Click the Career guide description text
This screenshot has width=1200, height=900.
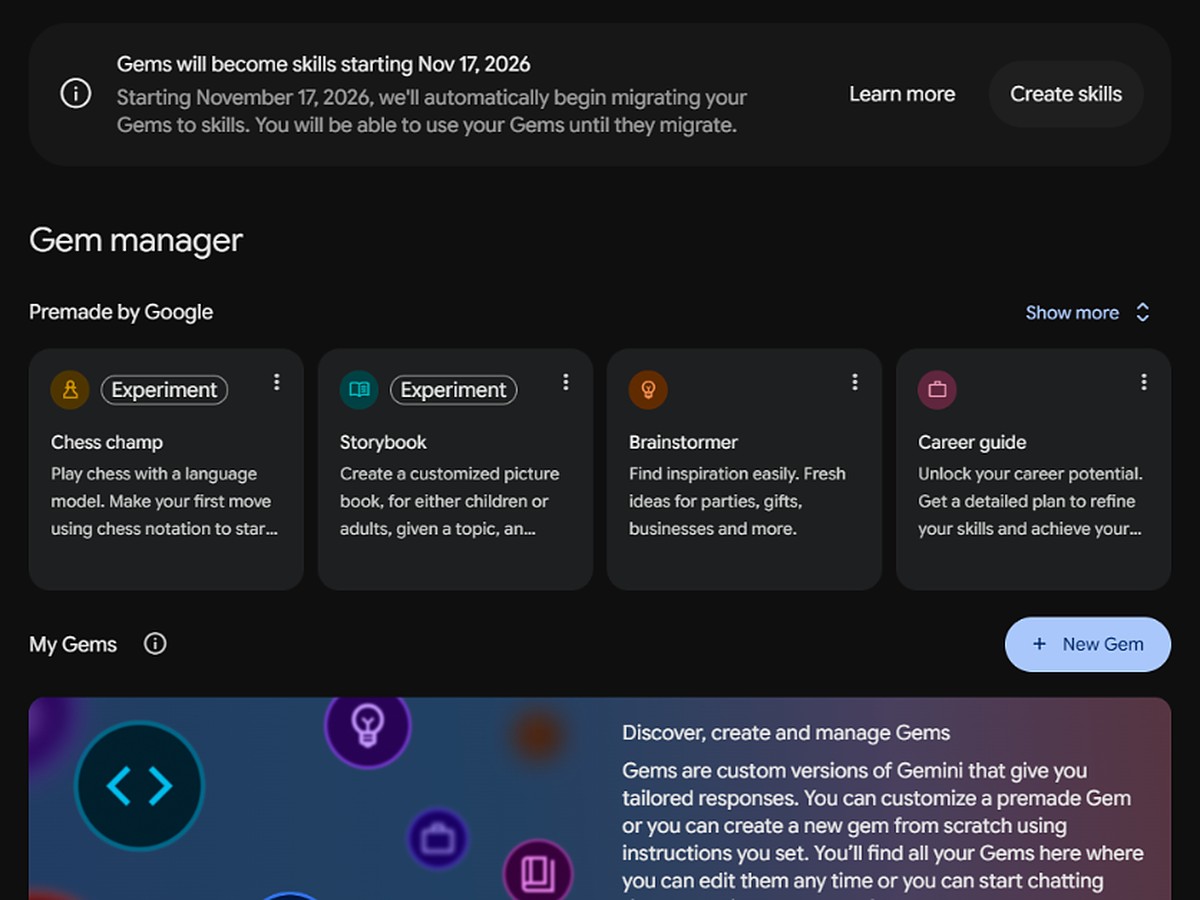point(1030,502)
